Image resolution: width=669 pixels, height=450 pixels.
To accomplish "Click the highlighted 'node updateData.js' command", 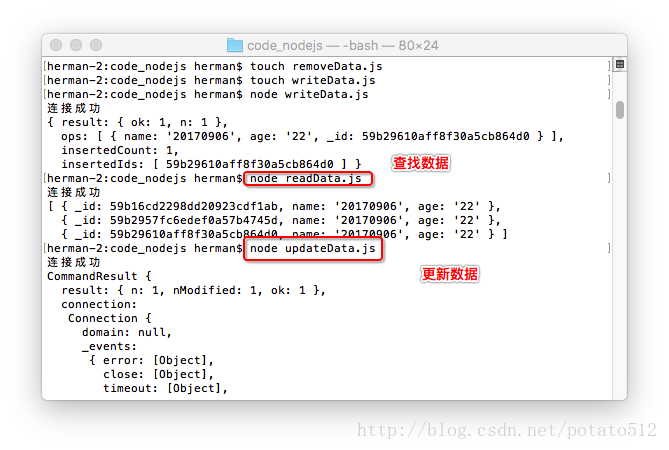I will [313, 249].
